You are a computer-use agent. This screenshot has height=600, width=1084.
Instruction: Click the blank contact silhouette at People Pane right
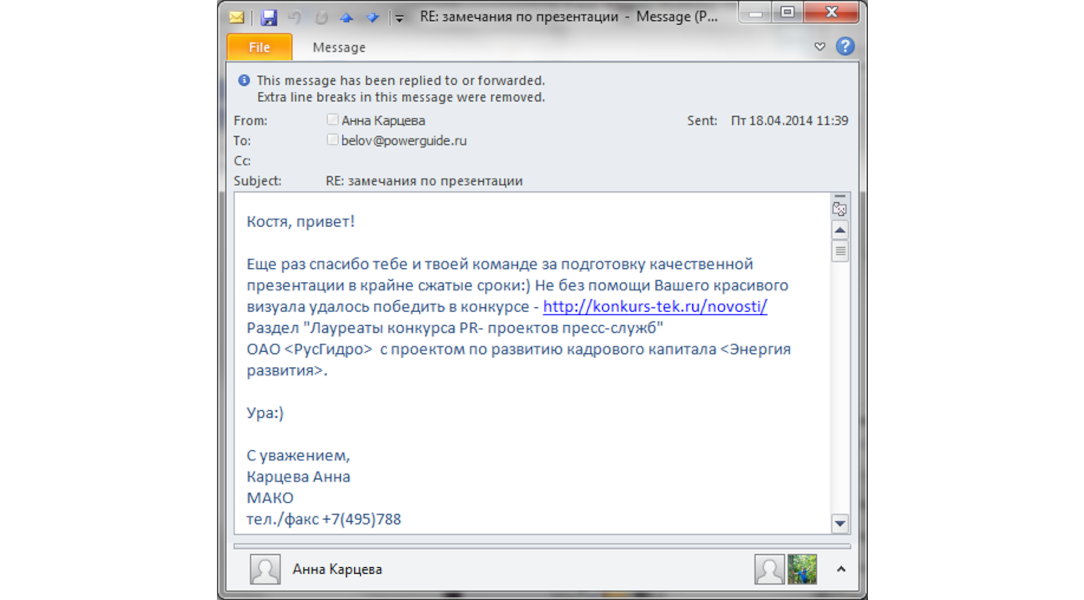point(769,569)
